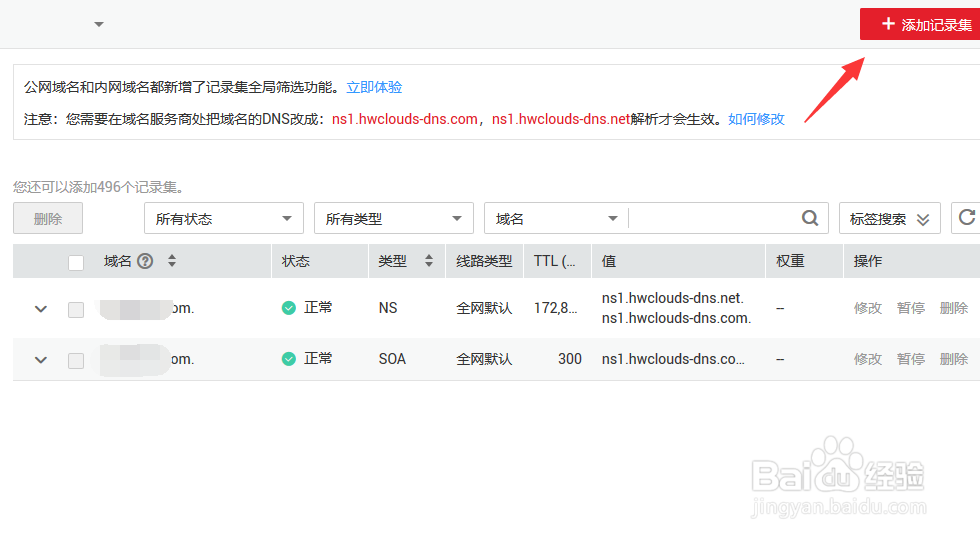This screenshot has height=541, width=980.
Task: Click the 状态 column header
Action: pos(296,261)
